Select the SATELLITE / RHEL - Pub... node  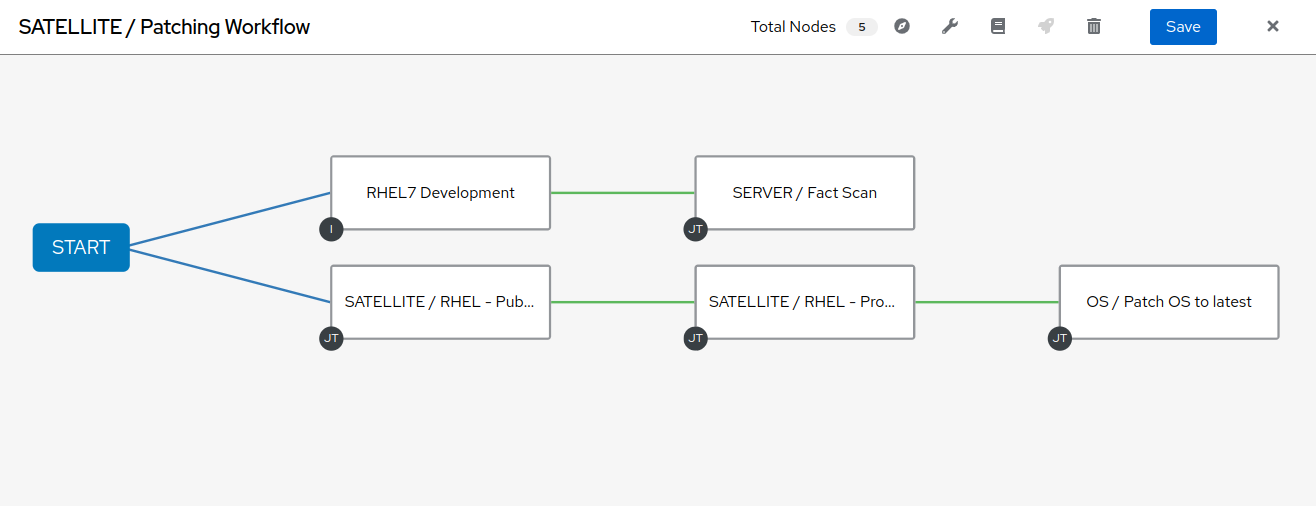point(440,302)
